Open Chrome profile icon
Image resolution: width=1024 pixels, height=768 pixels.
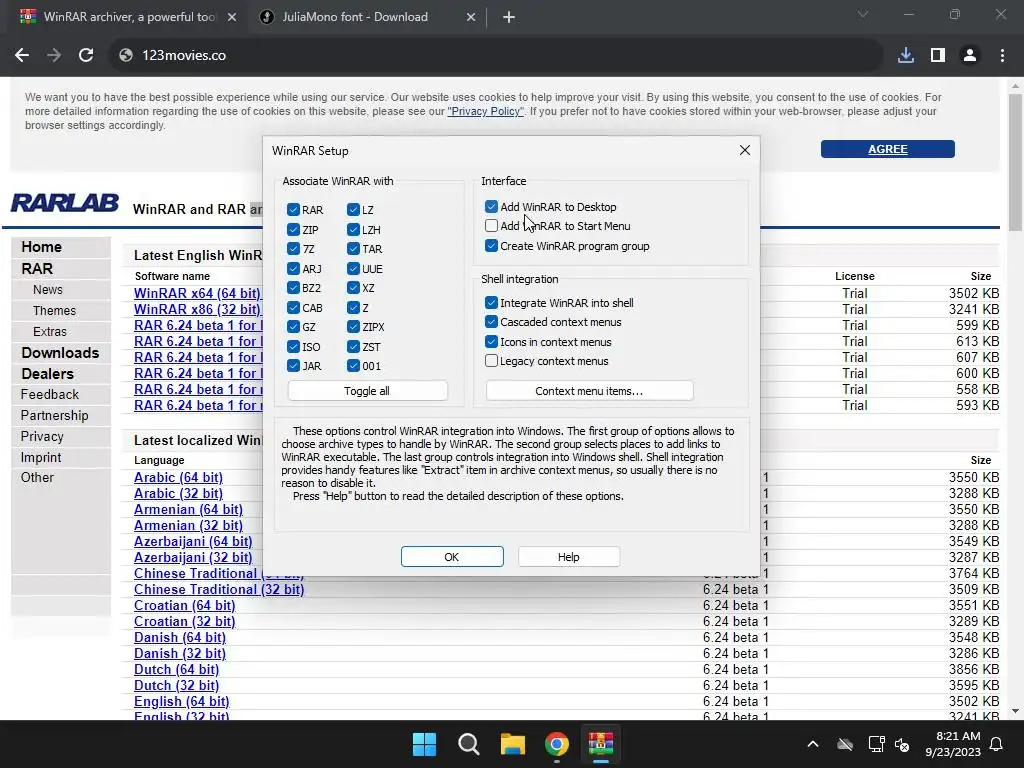coord(970,56)
